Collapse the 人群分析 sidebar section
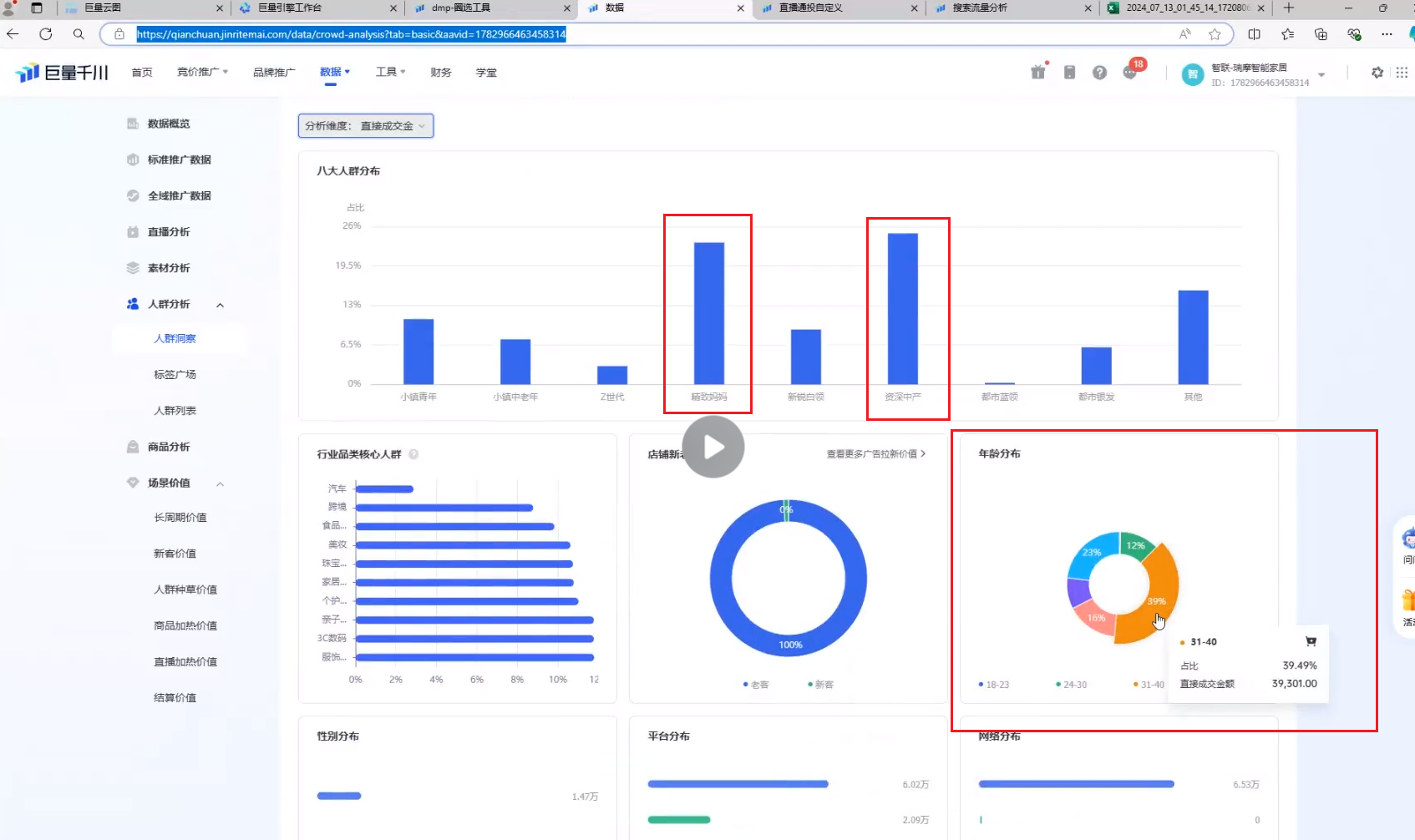1415x840 pixels. pyautogui.click(x=221, y=305)
